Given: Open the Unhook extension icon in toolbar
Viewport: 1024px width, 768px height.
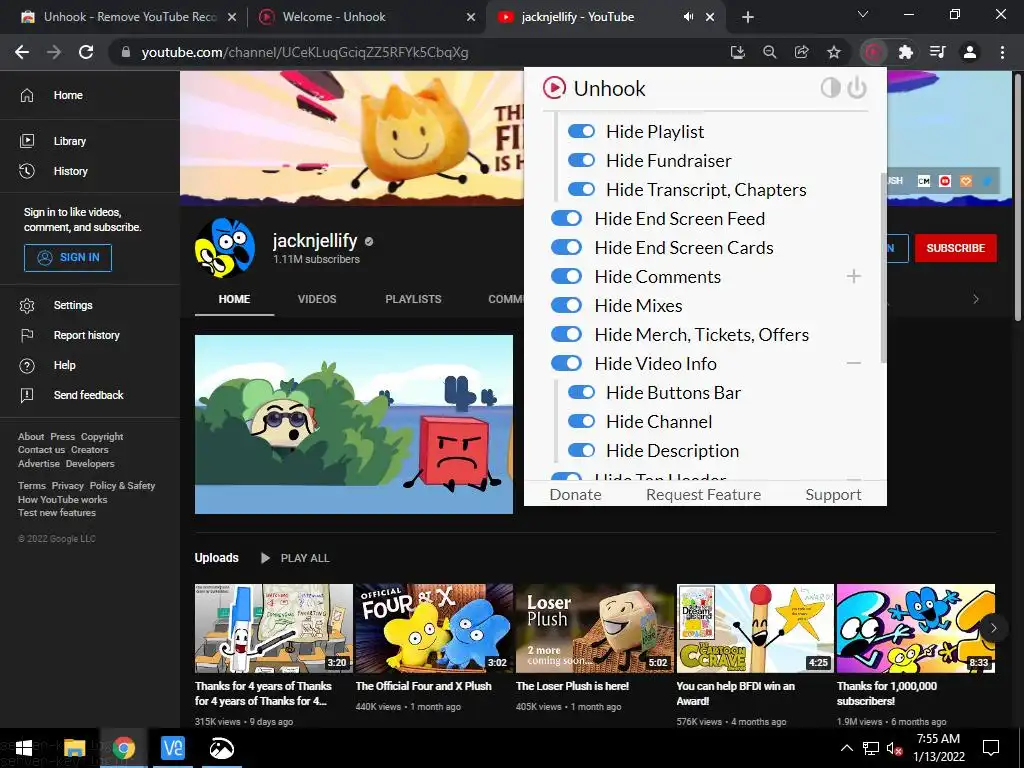Looking at the screenshot, I should (x=873, y=52).
